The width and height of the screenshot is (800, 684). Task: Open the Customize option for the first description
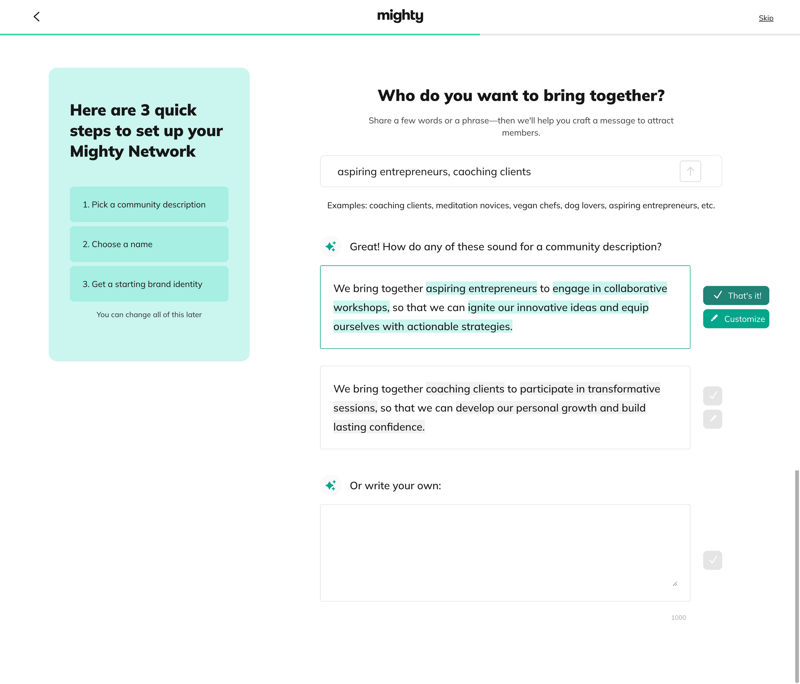(x=736, y=318)
